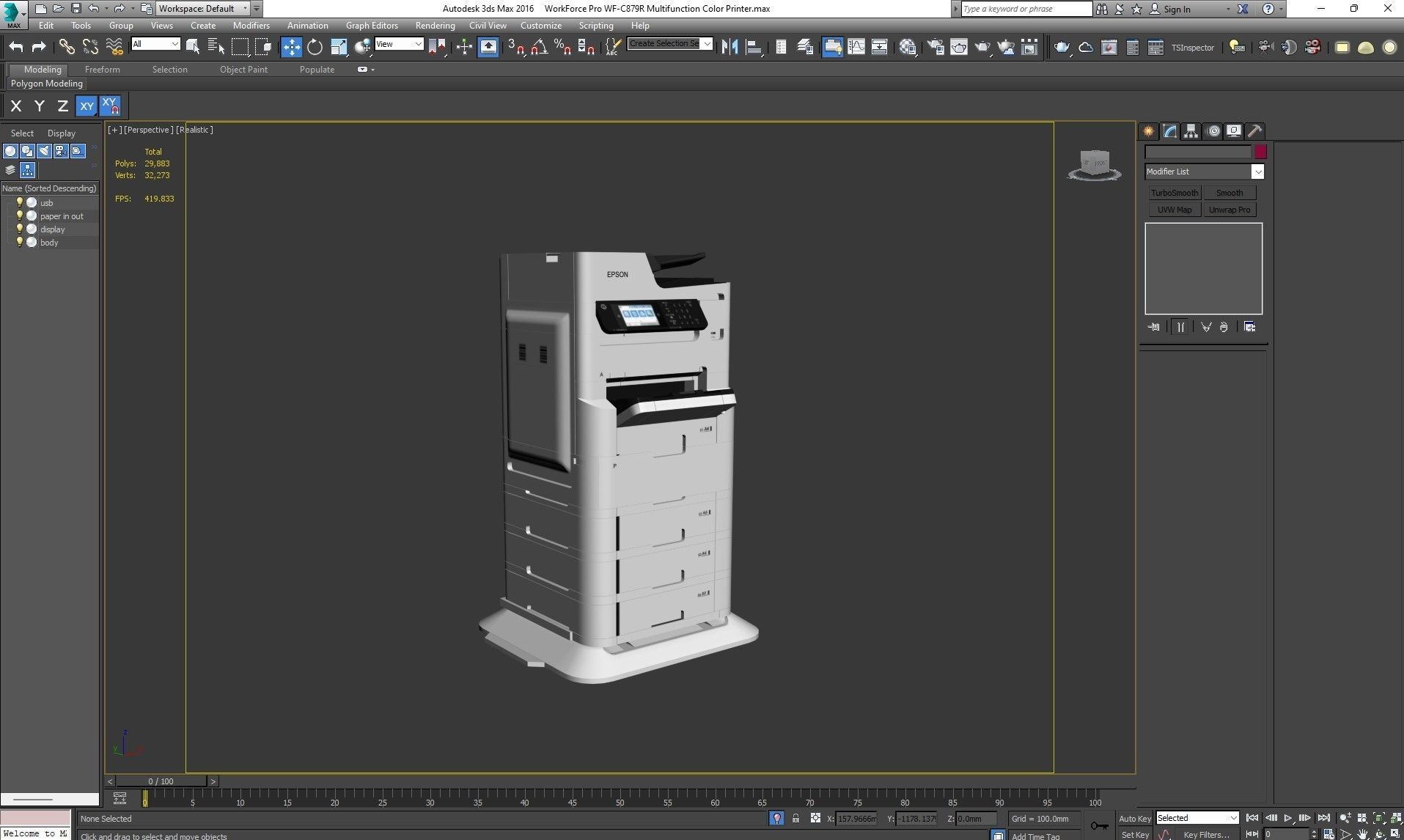
Task: Open the Modifier List dropdown
Action: tap(1258, 172)
